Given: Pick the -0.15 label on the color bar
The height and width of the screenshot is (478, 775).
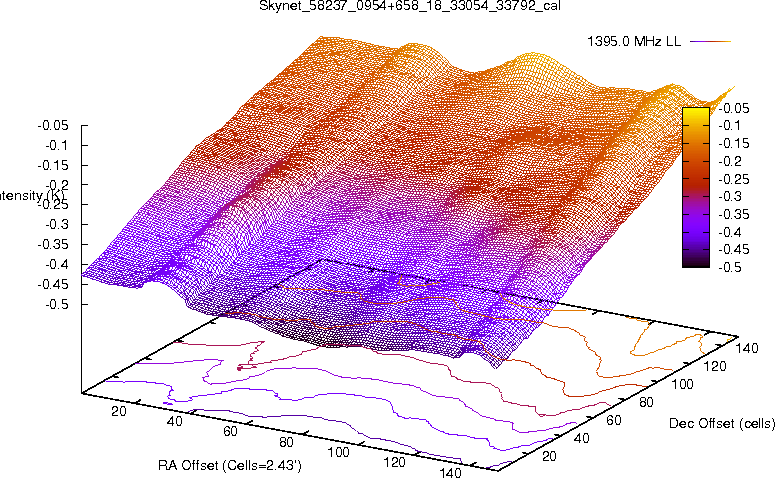Looking at the screenshot, I should [733, 143].
